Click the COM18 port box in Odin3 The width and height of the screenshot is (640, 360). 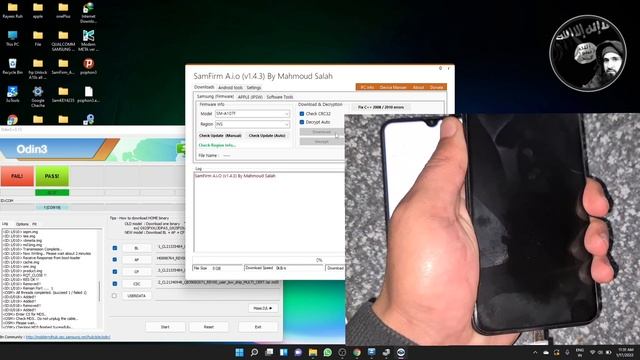pos(52,208)
